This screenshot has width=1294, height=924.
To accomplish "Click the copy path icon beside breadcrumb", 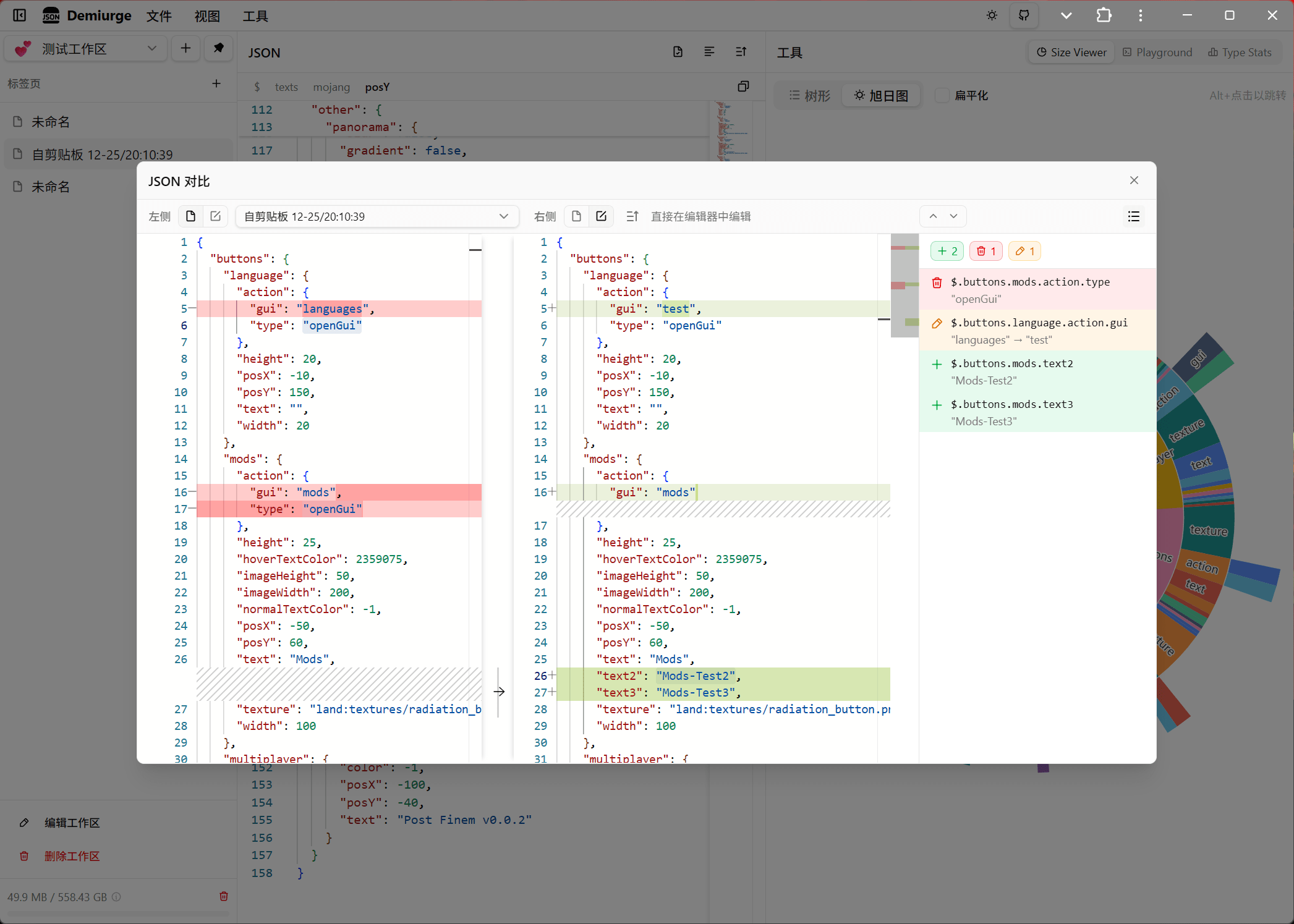I will click(743, 87).
